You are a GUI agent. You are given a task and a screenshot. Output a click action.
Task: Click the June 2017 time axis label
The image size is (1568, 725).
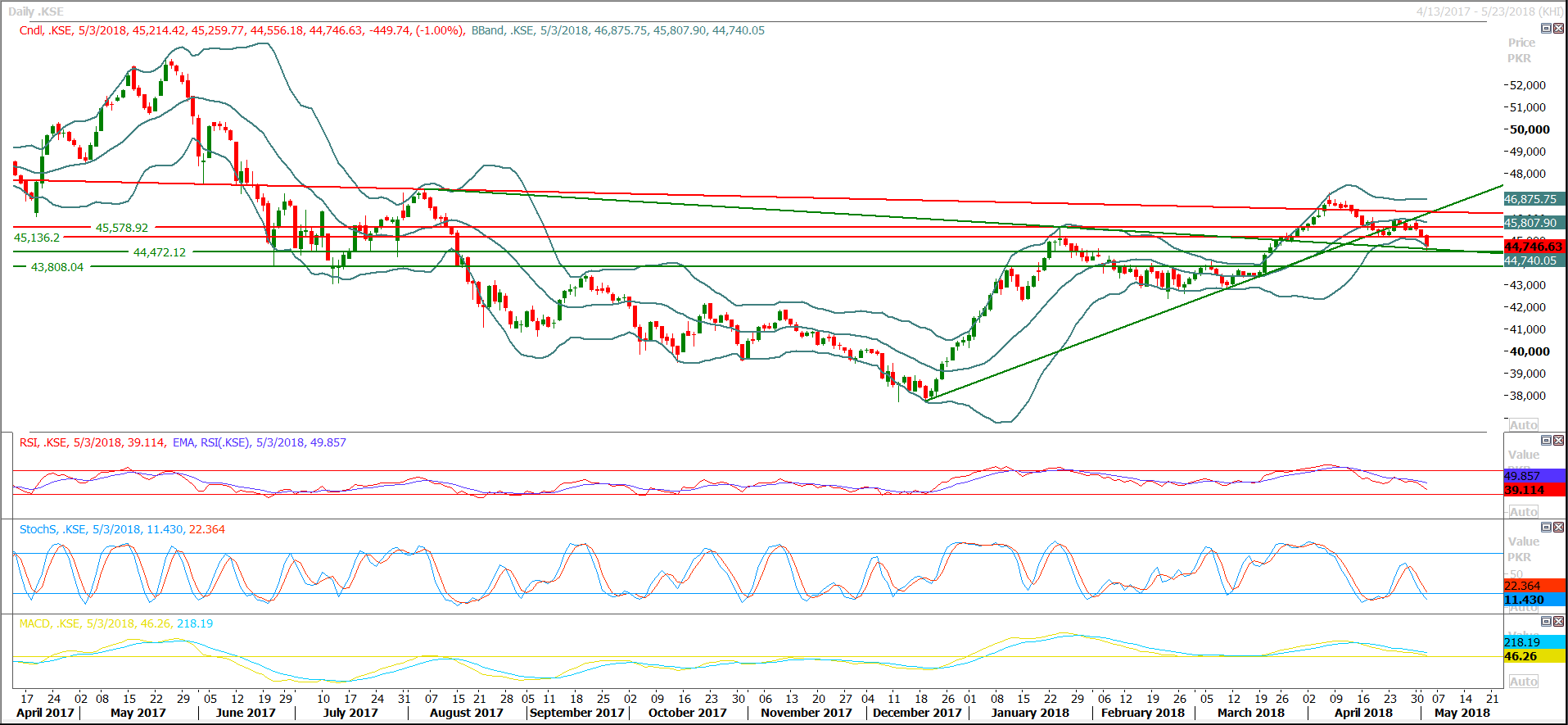(x=246, y=713)
